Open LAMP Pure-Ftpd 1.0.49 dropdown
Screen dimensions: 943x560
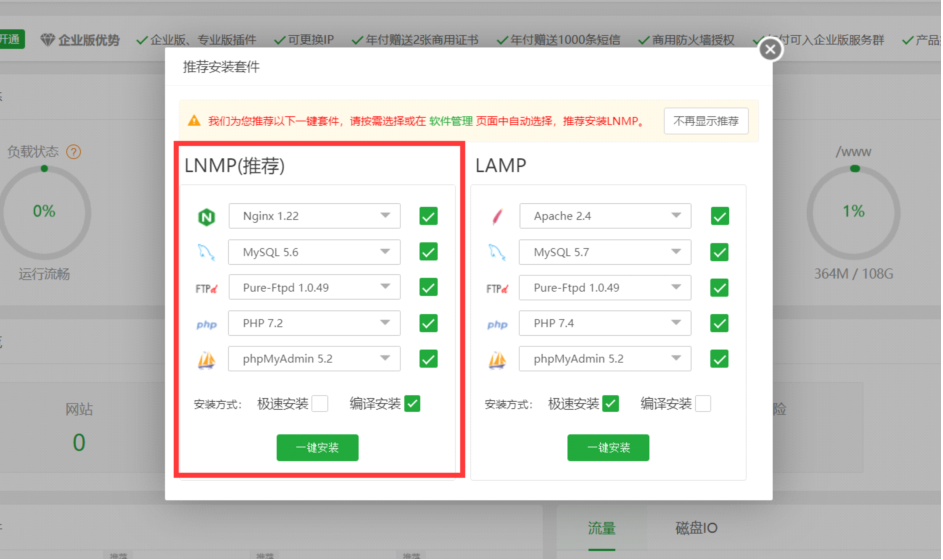pyautogui.click(x=605, y=288)
